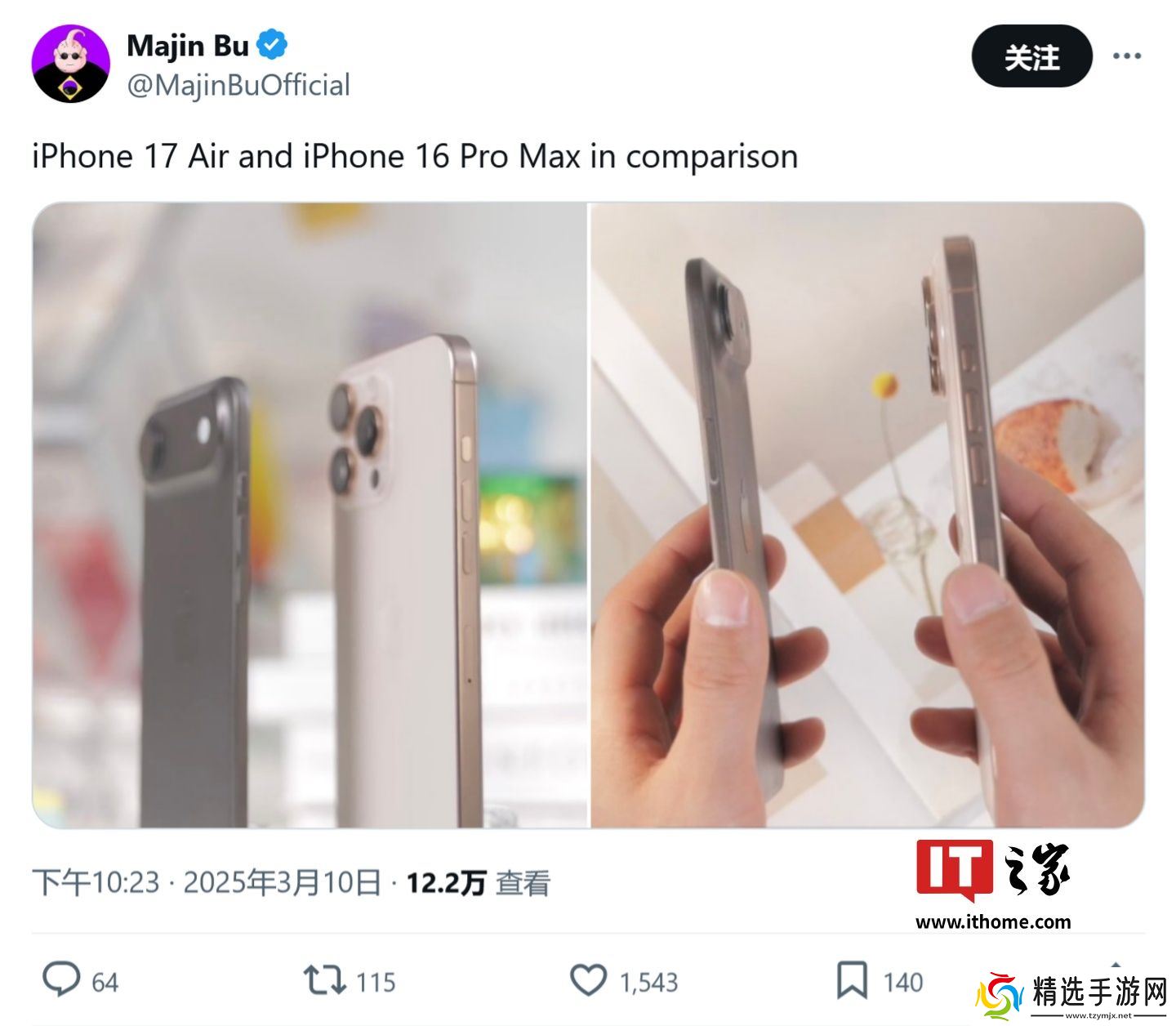Bookmark the tweet with bookmark icon
Viewport: 1176px width, 1026px height.
point(852,980)
